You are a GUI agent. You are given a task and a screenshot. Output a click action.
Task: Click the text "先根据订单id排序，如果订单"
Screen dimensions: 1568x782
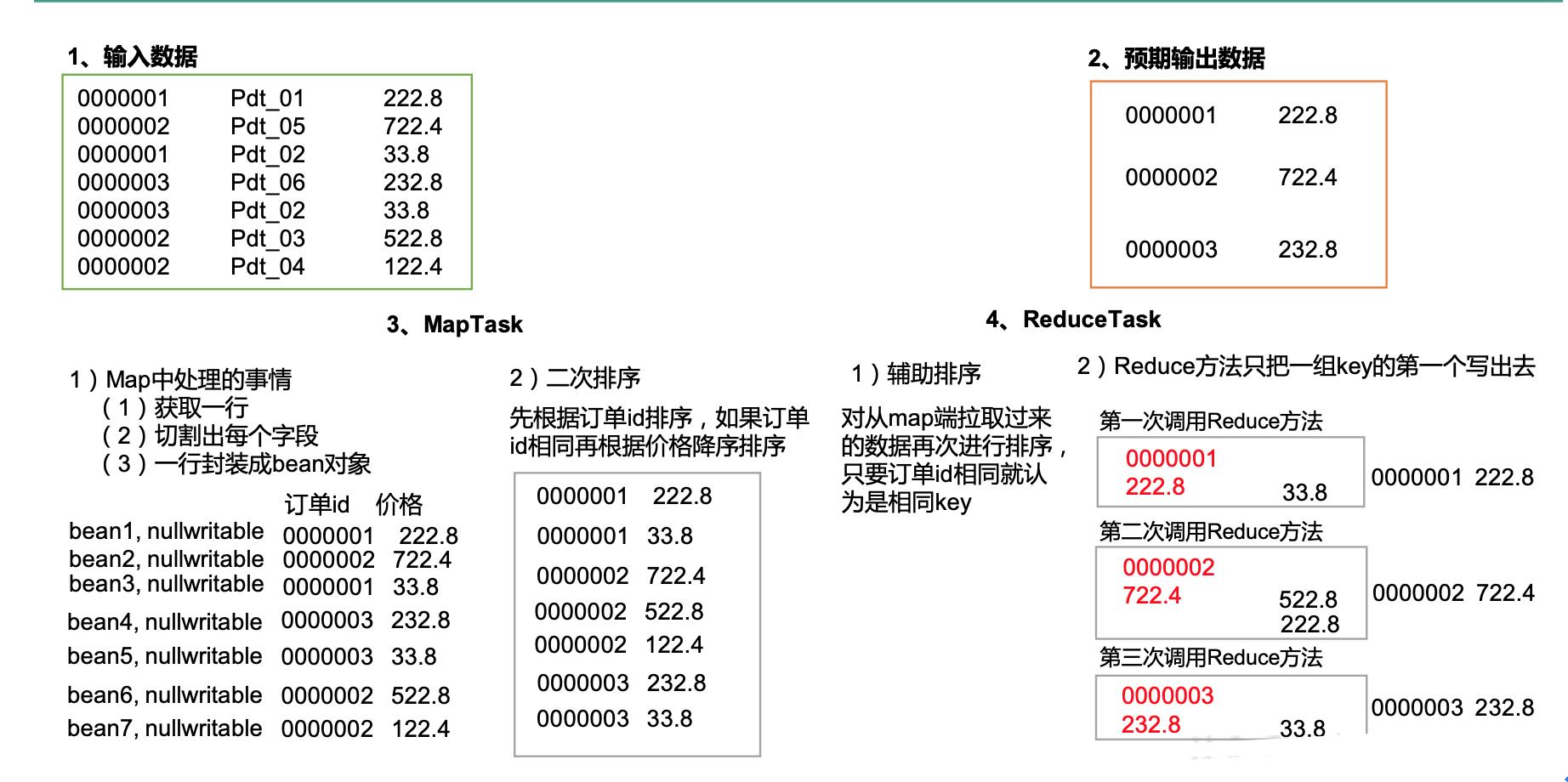[659, 418]
